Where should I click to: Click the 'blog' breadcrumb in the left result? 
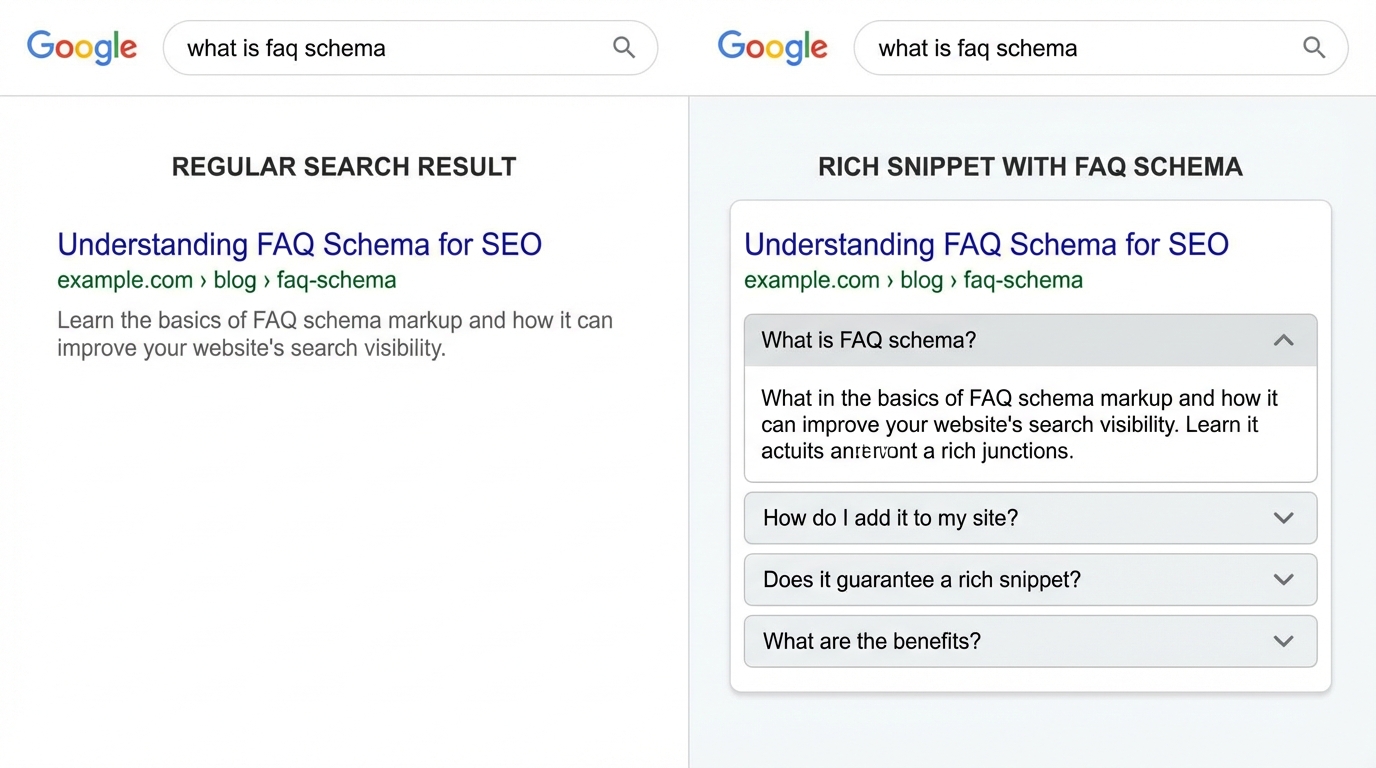click(x=235, y=280)
